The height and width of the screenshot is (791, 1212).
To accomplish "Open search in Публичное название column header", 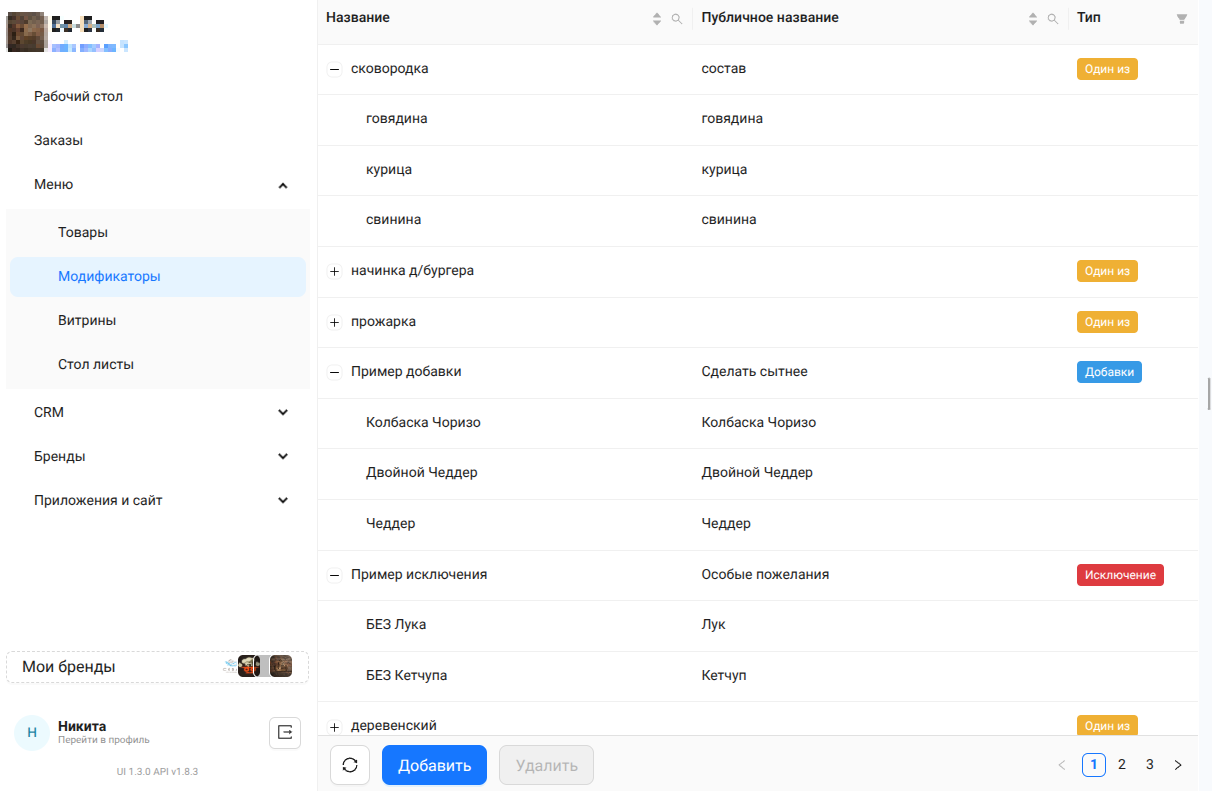I will pos(1052,19).
